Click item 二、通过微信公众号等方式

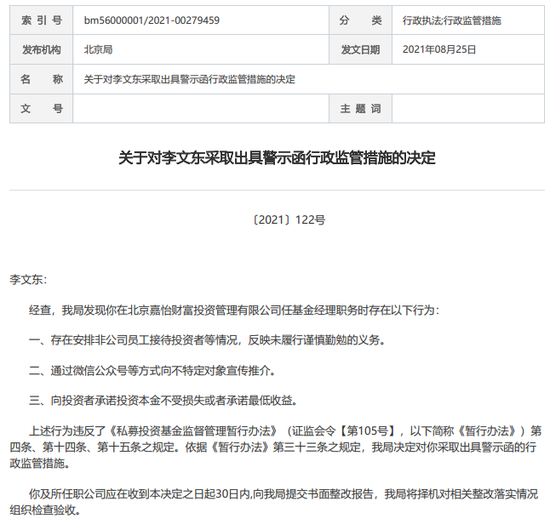(x=152, y=370)
